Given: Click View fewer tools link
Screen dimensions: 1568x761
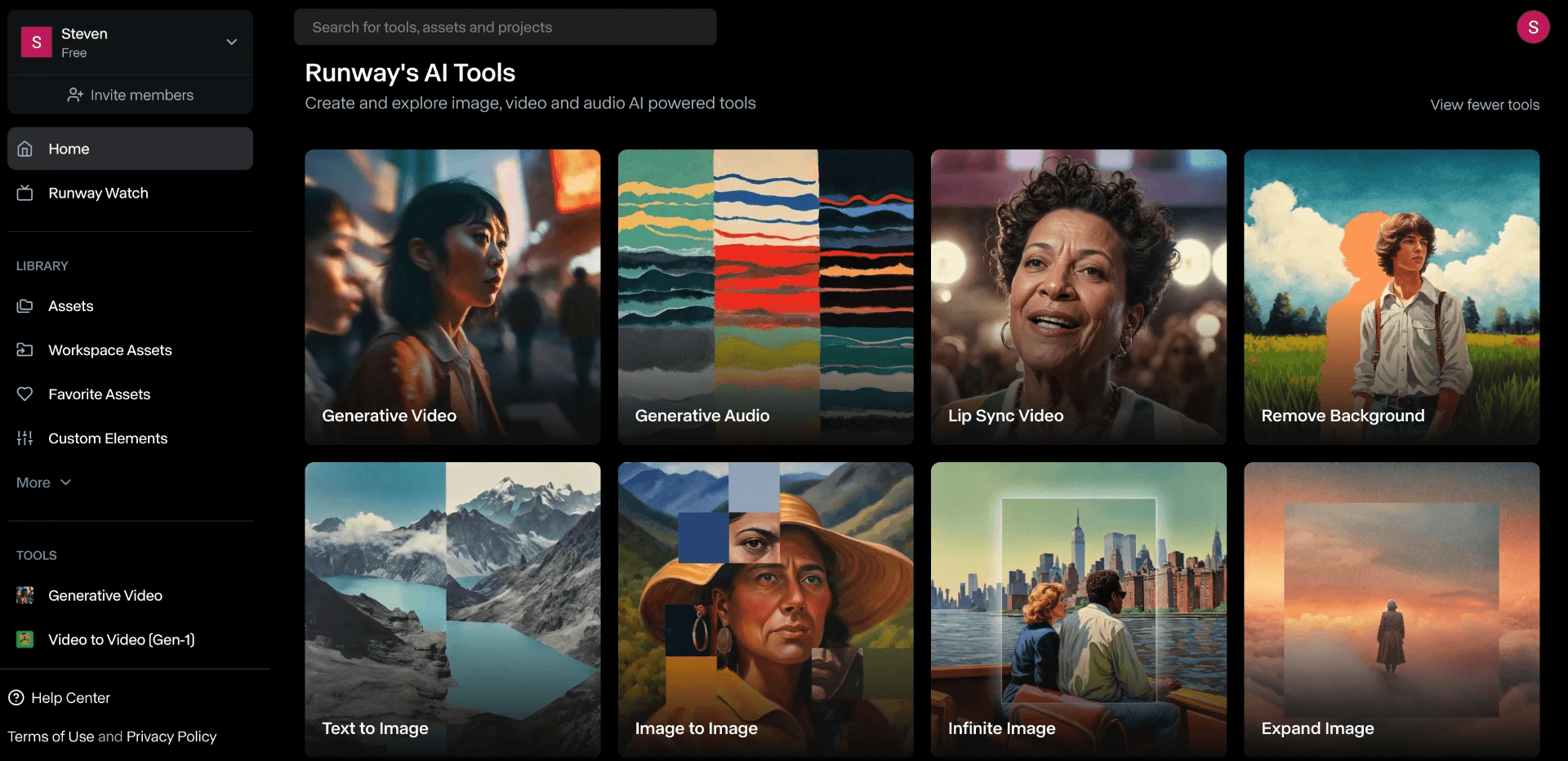Looking at the screenshot, I should click(x=1485, y=105).
